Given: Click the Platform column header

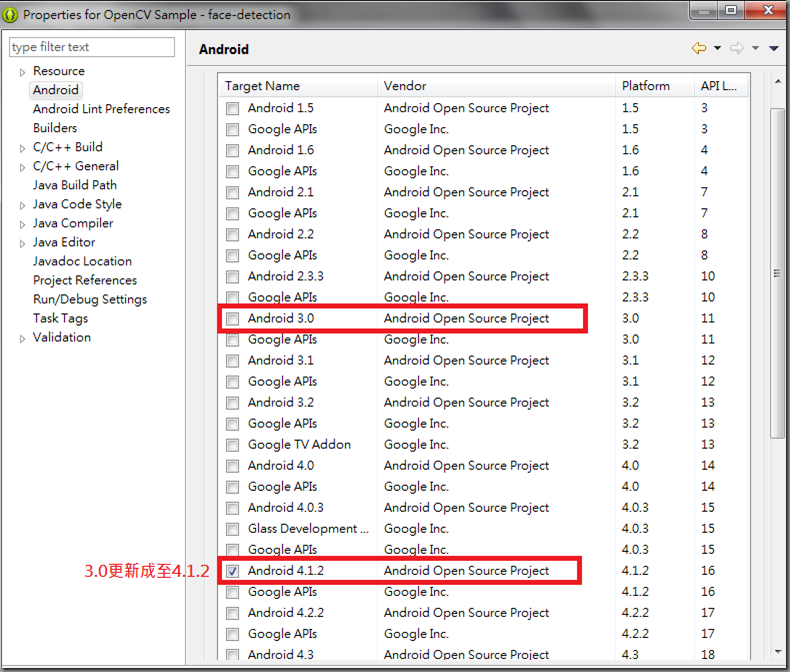Looking at the screenshot, I should (654, 86).
